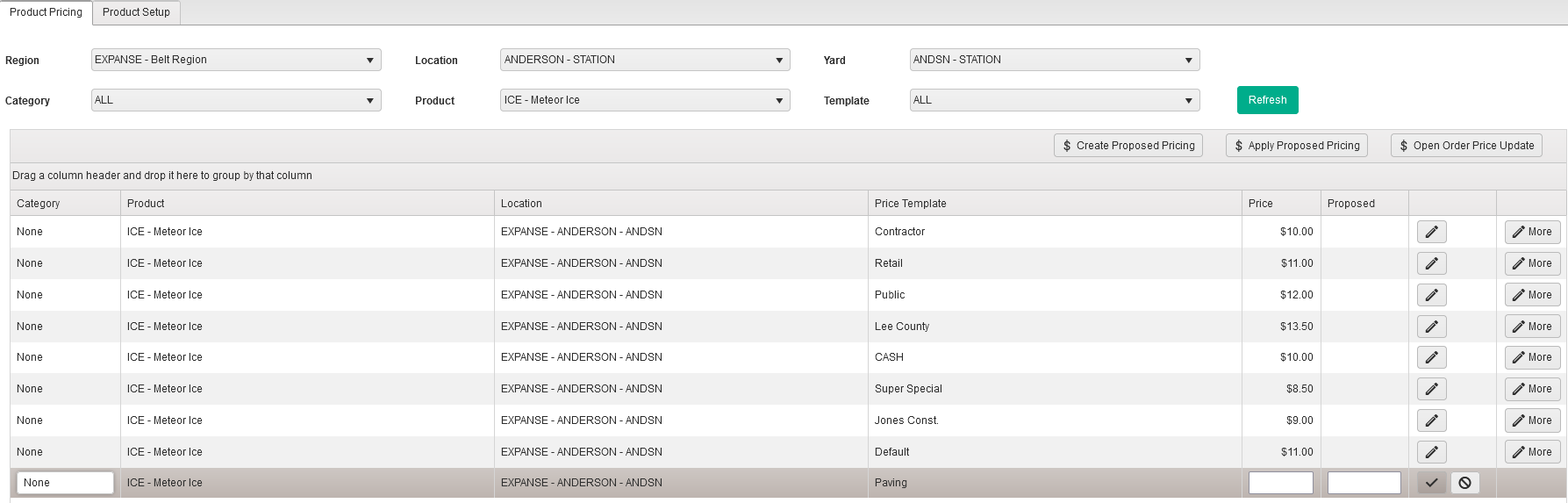Edit the Default template price row
The width and height of the screenshot is (1568, 503).
pyautogui.click(x=1431, y=452)
